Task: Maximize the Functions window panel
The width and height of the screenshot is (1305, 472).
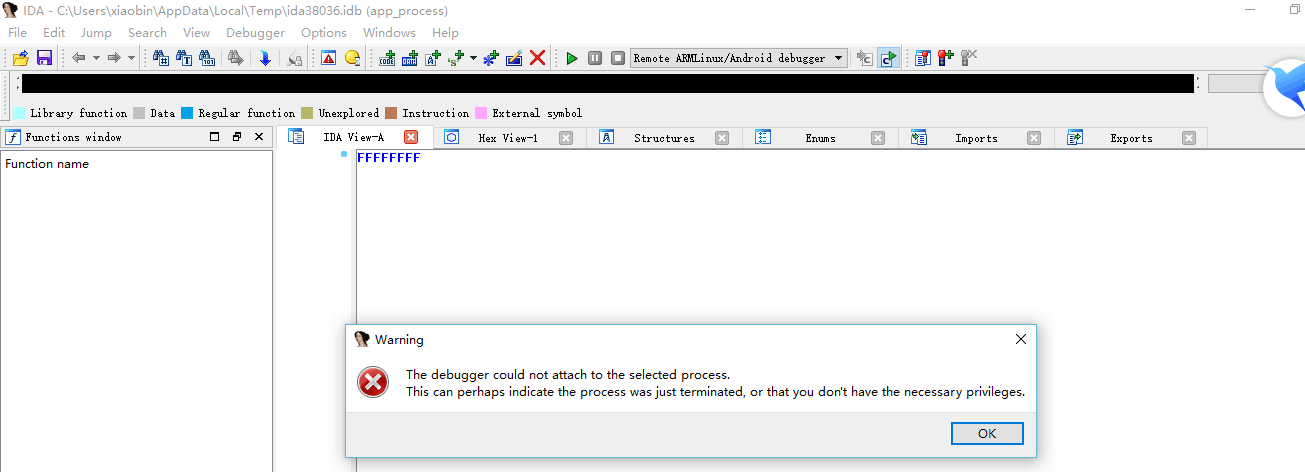Action: pyautogui.click(x=215, y=137)
